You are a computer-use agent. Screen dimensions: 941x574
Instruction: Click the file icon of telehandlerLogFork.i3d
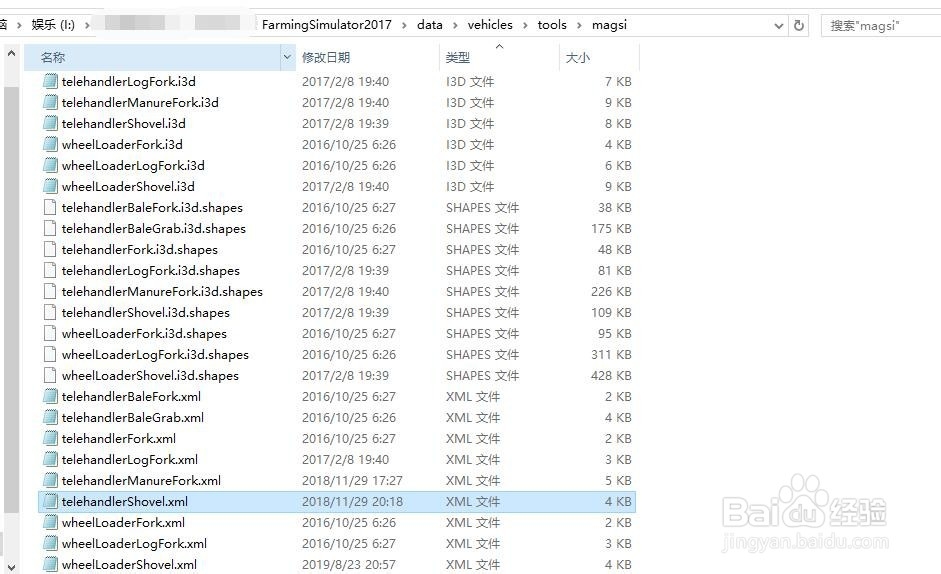click(x=50, y=81)
